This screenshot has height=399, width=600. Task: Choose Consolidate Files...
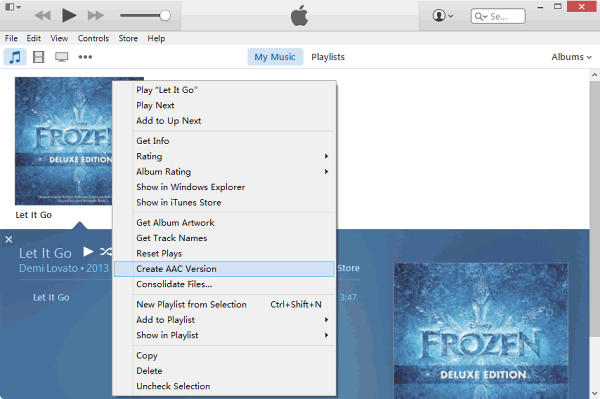[224, 284]
